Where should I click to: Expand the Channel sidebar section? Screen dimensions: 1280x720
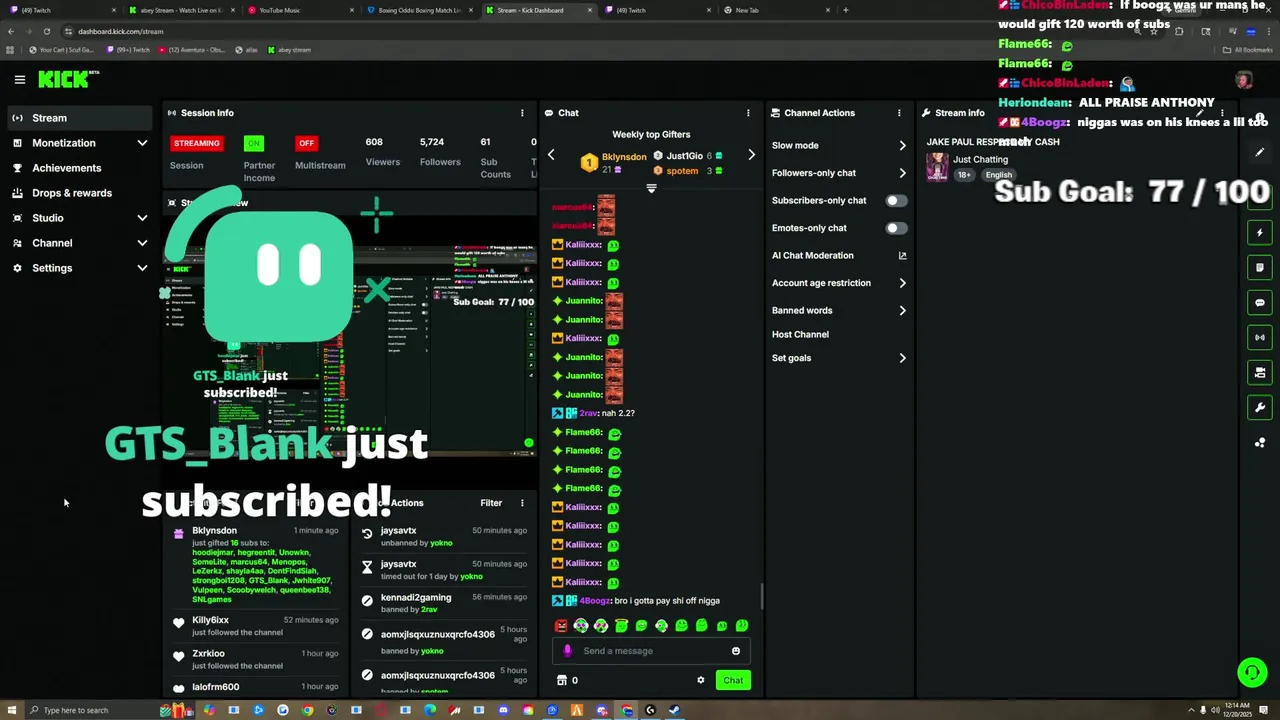142,243
